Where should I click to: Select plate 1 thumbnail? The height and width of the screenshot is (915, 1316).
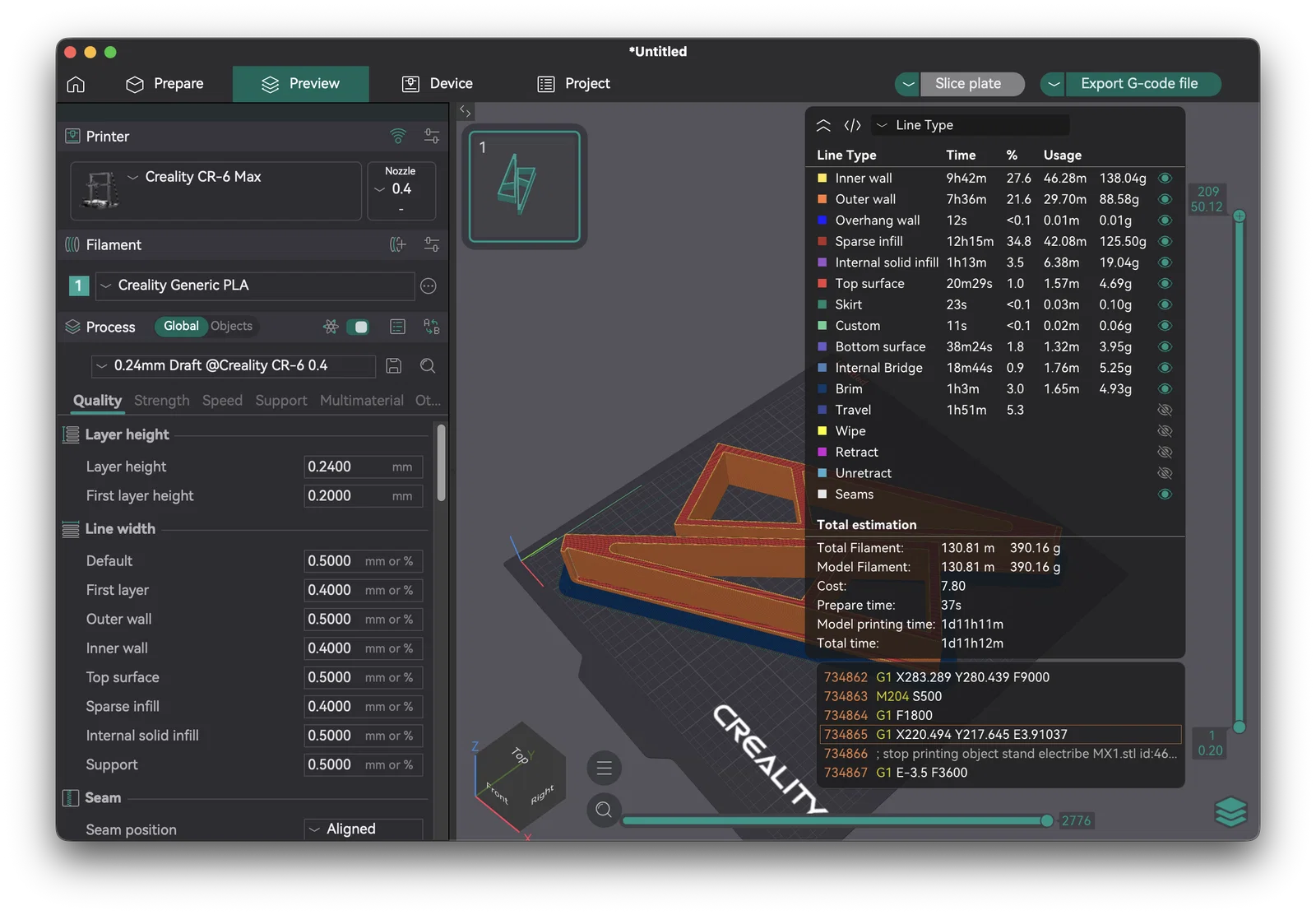525,187
